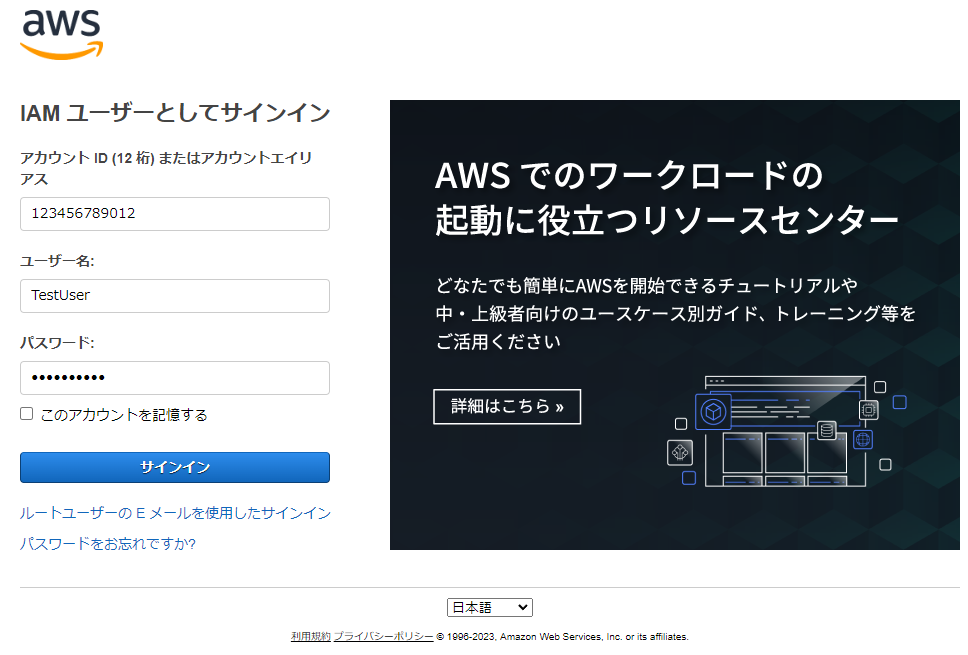Click into the masked password field
The width and height of the screenshot is (968, 655).
(175, 378)
